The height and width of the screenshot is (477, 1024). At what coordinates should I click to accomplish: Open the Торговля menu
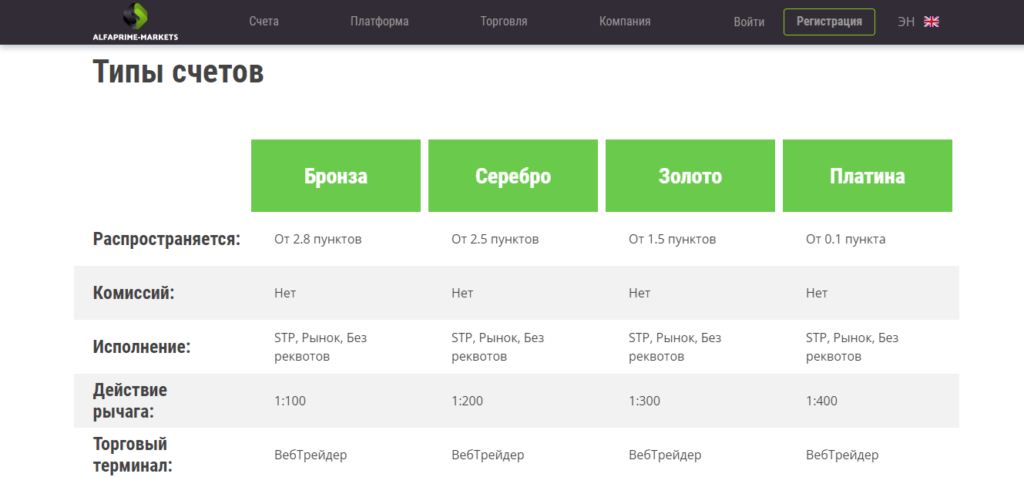pos(504,22)
